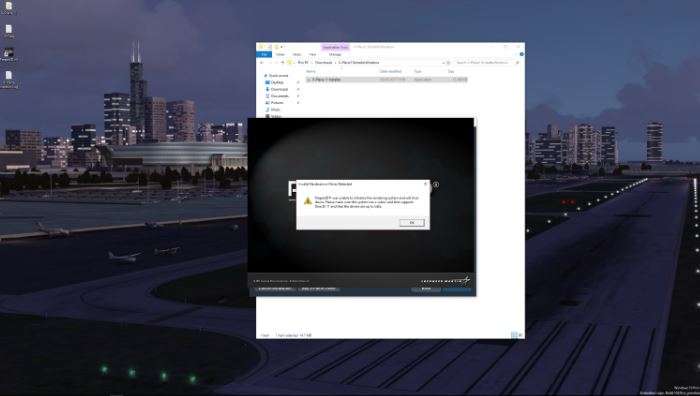The image size is (700, 396).
Task: Click Explorer's up-one-level arrow
Action: click(282, 63)
